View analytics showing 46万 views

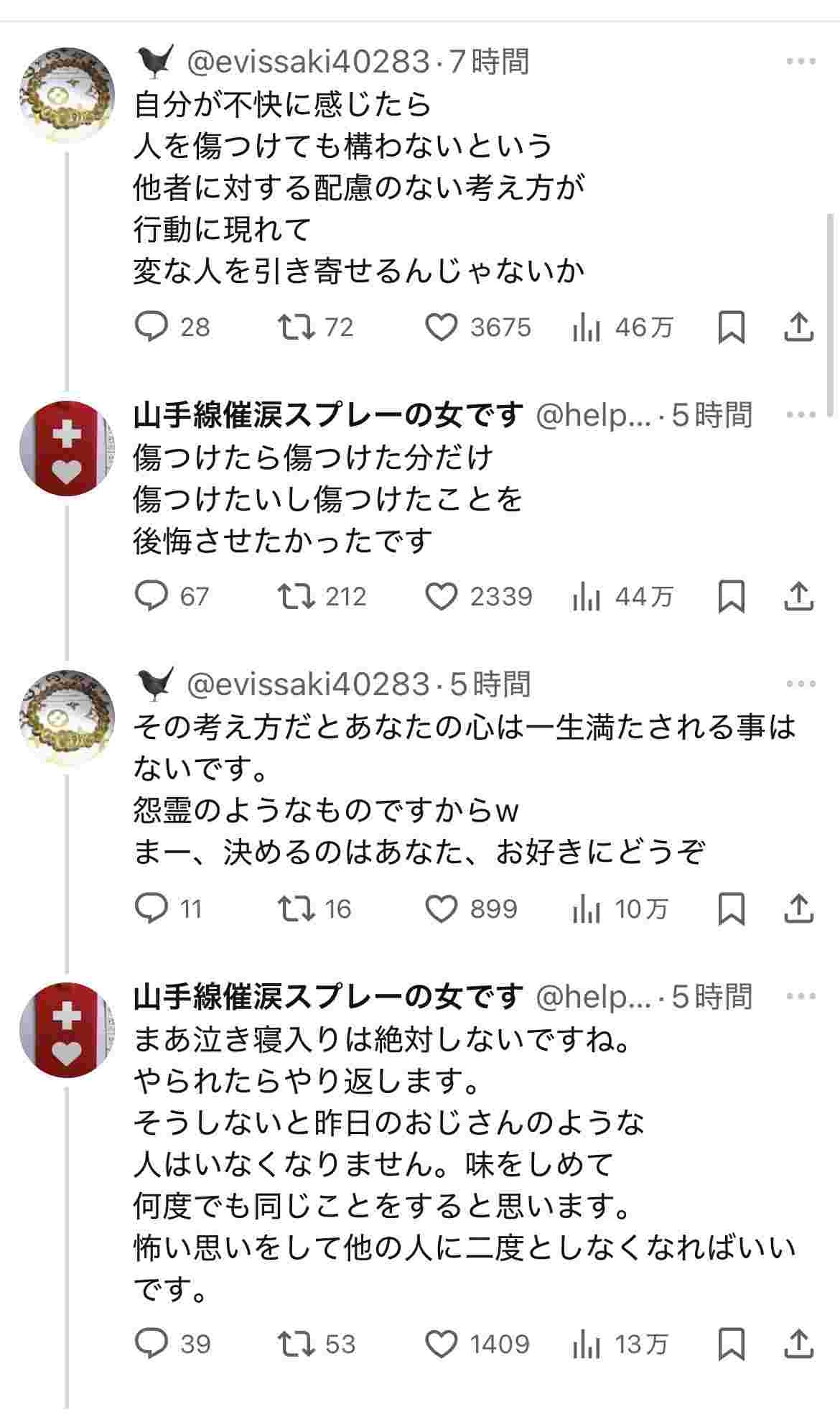(587, 327)
